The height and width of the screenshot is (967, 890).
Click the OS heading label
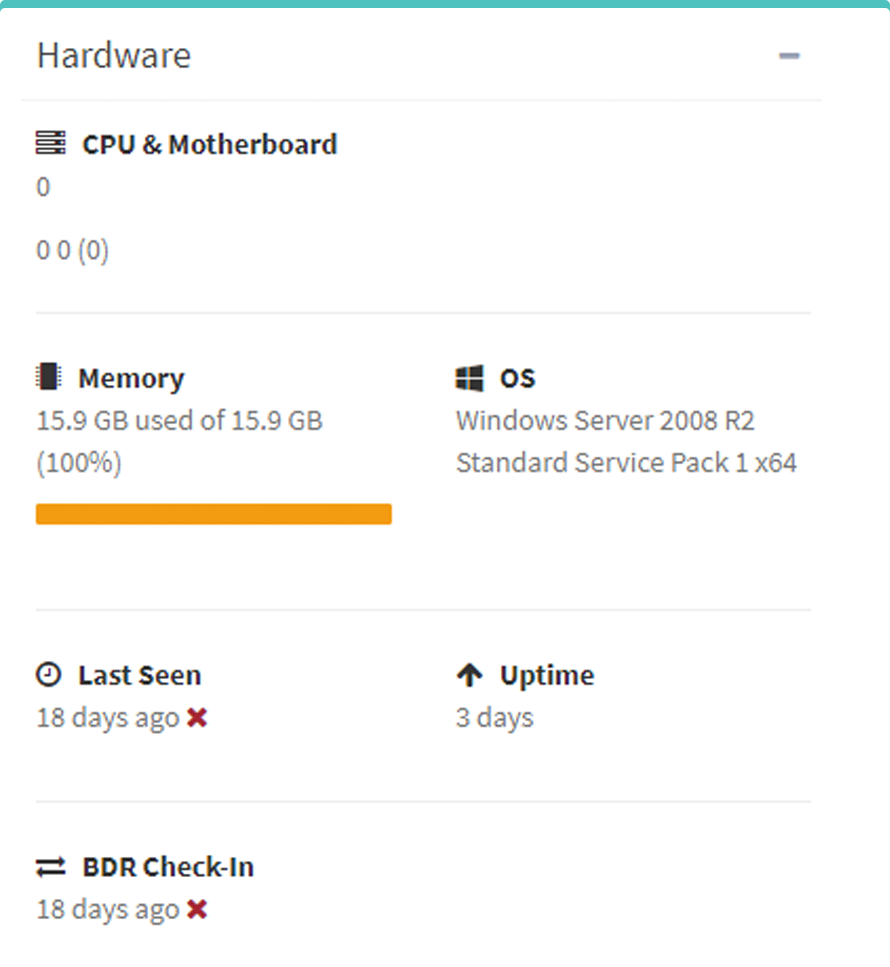coord(518,379)
